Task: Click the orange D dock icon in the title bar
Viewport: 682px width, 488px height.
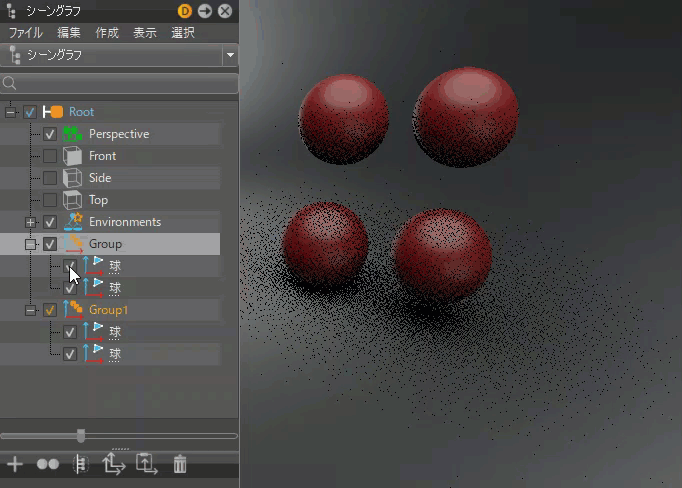Action: tap(185, 11)
